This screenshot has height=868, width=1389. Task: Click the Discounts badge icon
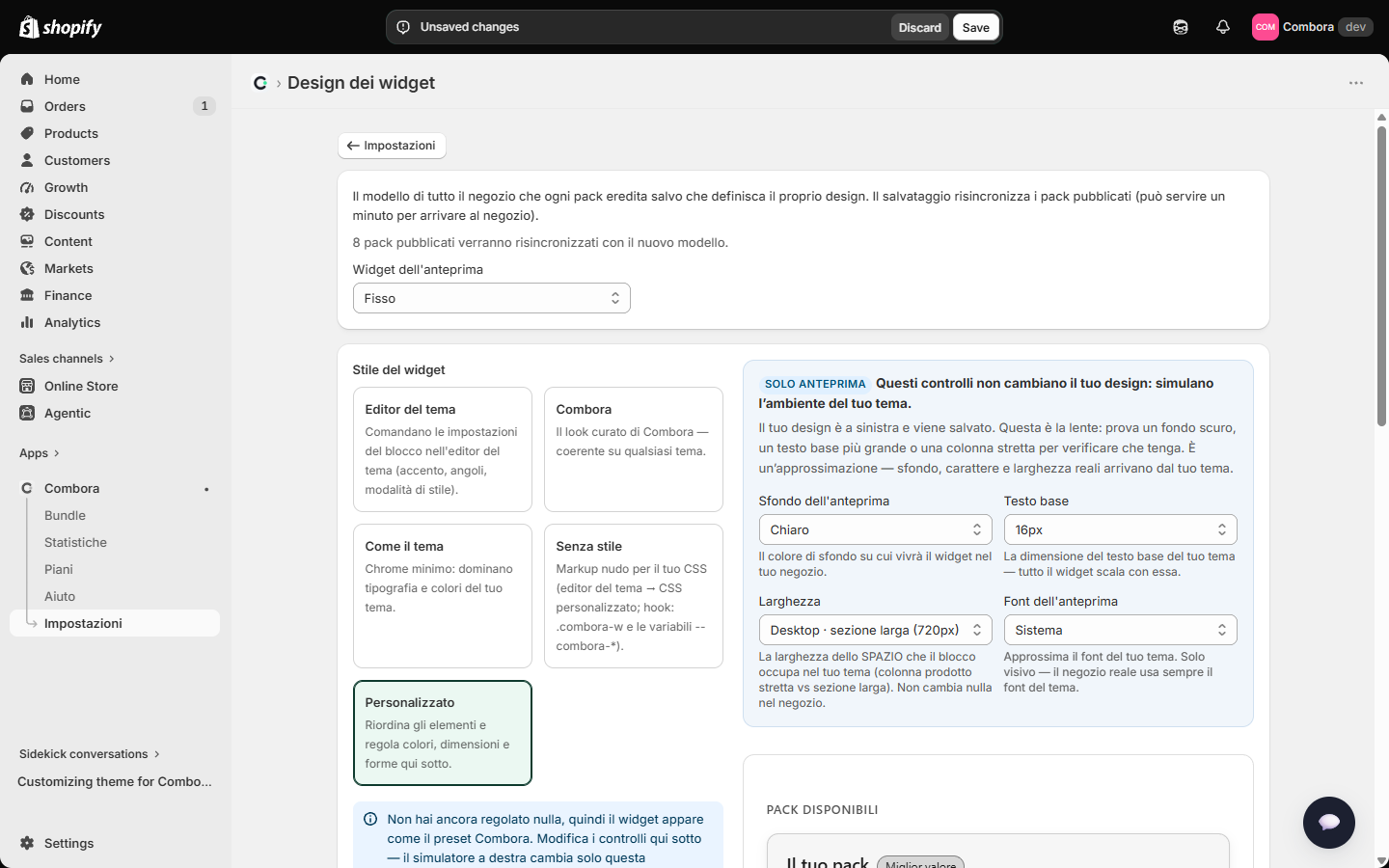click(x=27, y=214)
